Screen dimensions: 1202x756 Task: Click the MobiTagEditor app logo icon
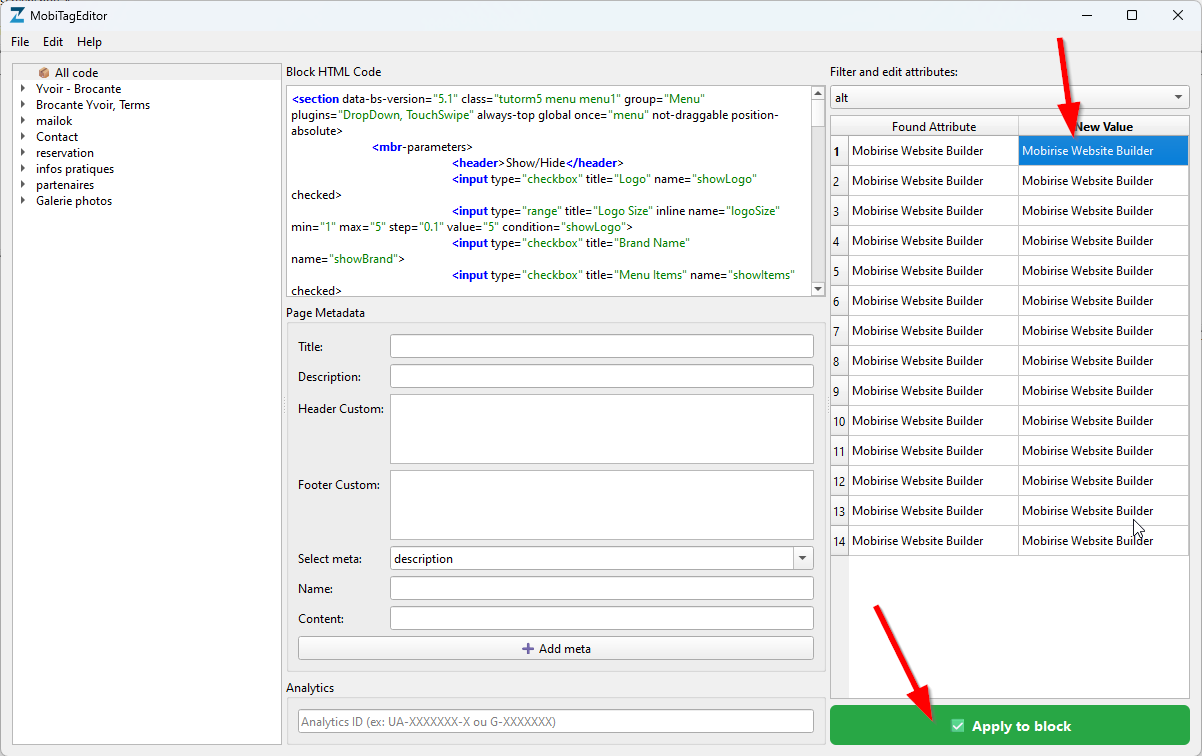(x=17, y=15)
